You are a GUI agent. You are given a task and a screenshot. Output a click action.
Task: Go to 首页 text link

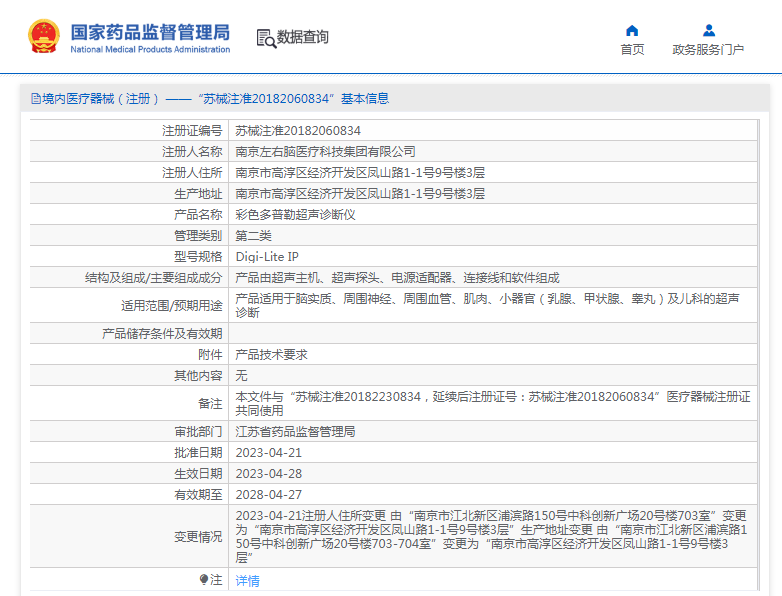[x=632, y=49]
